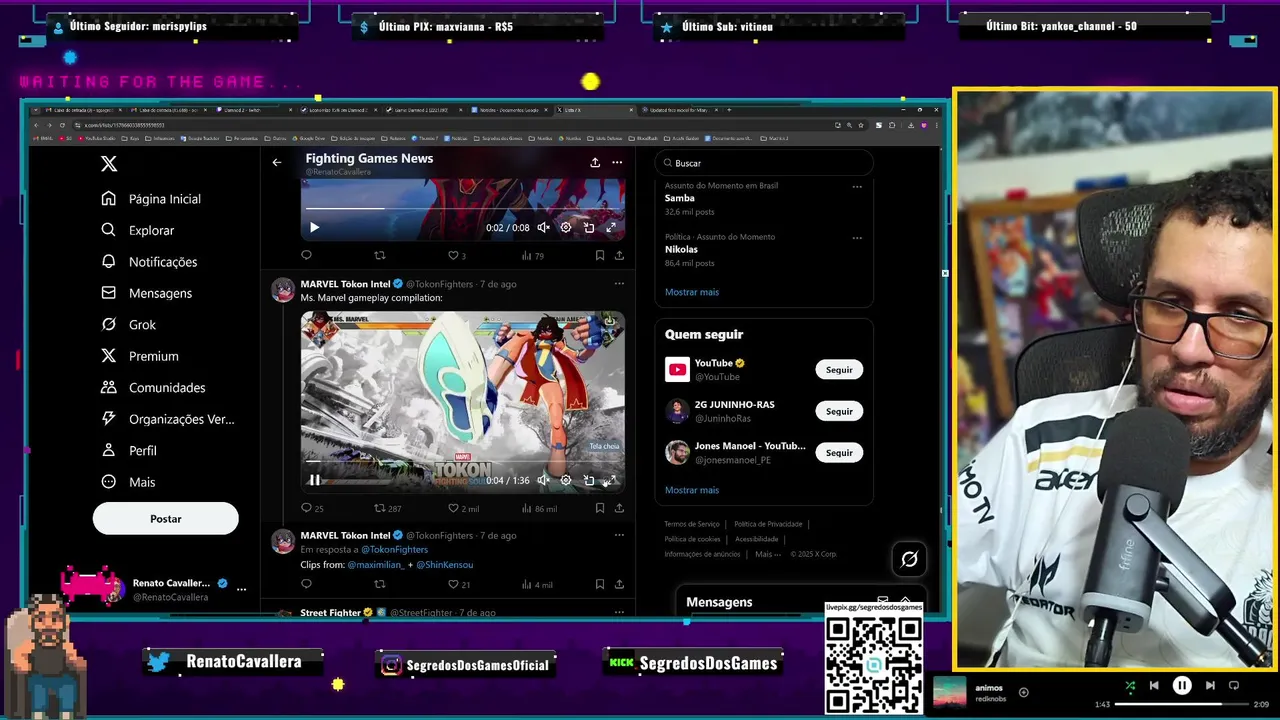1280x720 pixels.
Task: Toggle picture-in-picture on the 0:08 video
Action: [589, 227]
